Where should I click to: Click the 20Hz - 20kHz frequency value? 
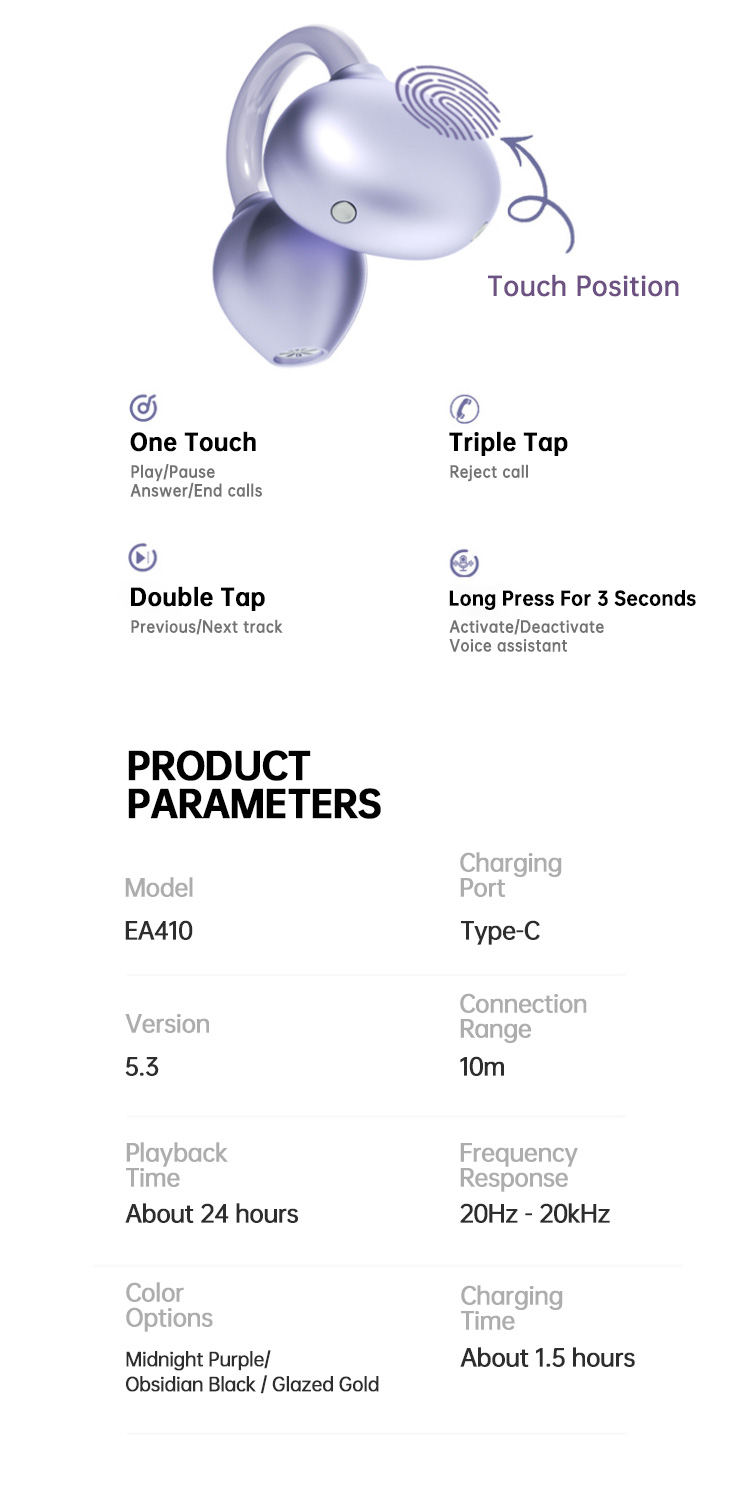point(534,1214)
